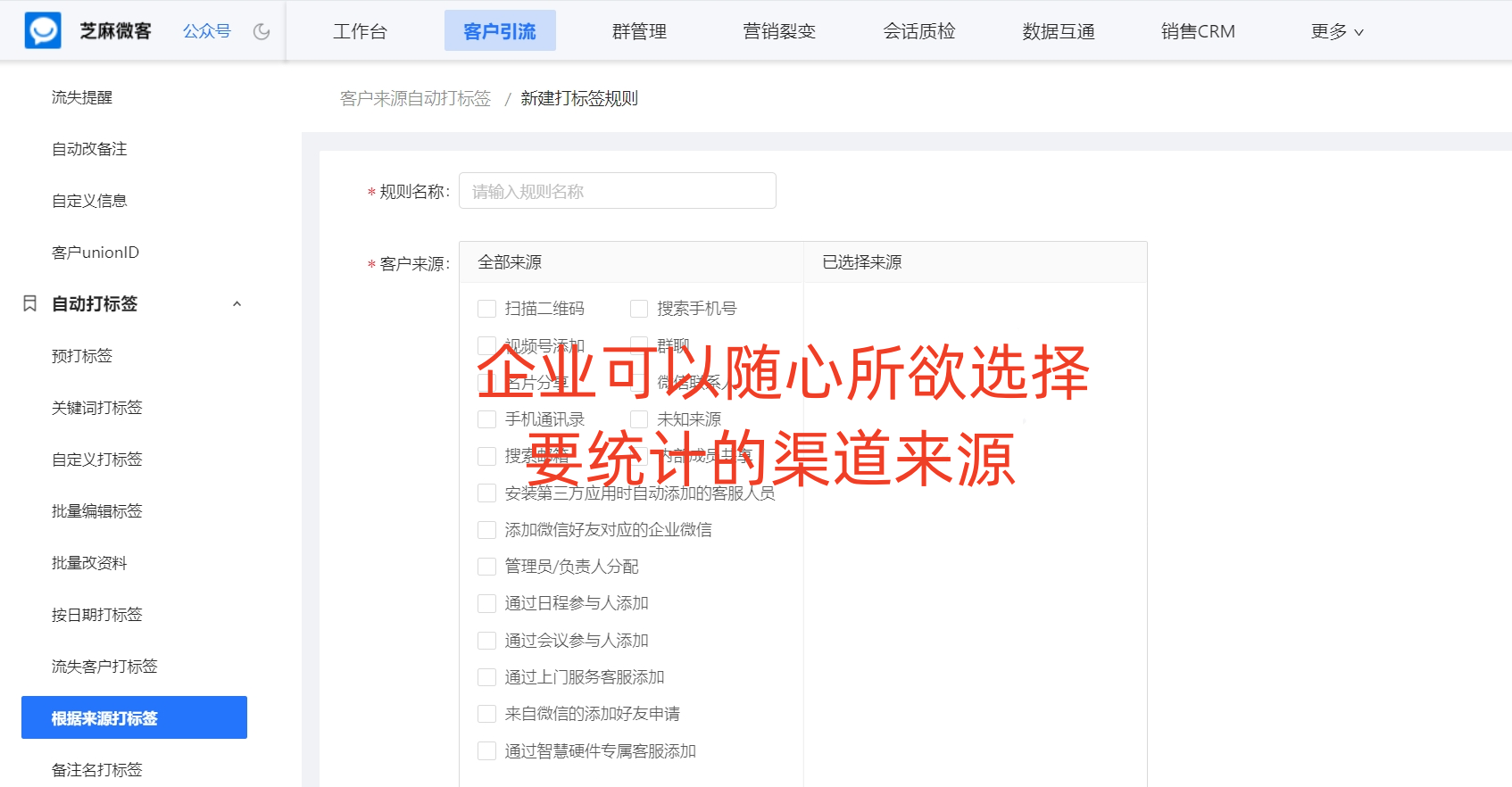Open 自定义打标签 sidebar item
The width and height of the screenshot is (1512, 787).
point(97,460)
